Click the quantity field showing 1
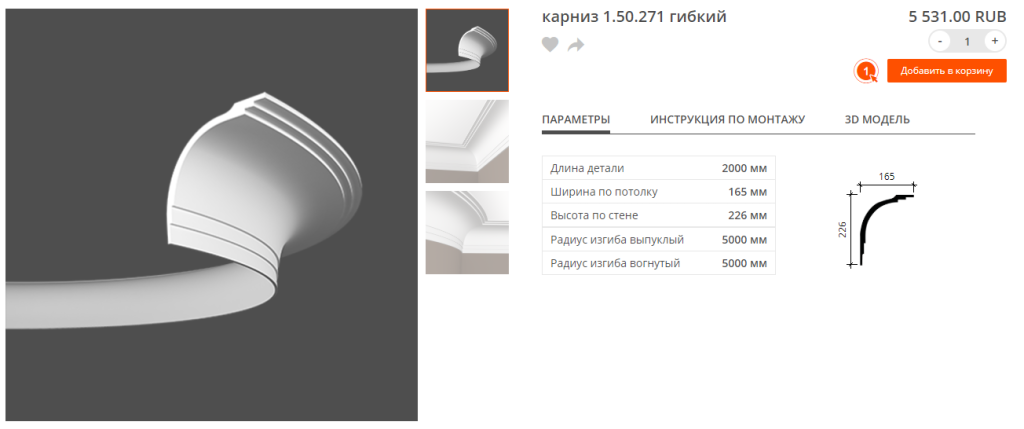Image resolution: width=1024 pixels, height=429 pixels. [x=967, y=41]
